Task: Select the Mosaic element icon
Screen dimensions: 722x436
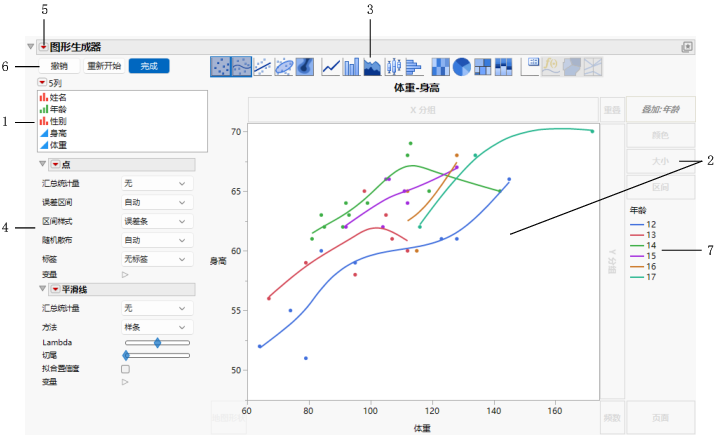Action: point(503,67)
